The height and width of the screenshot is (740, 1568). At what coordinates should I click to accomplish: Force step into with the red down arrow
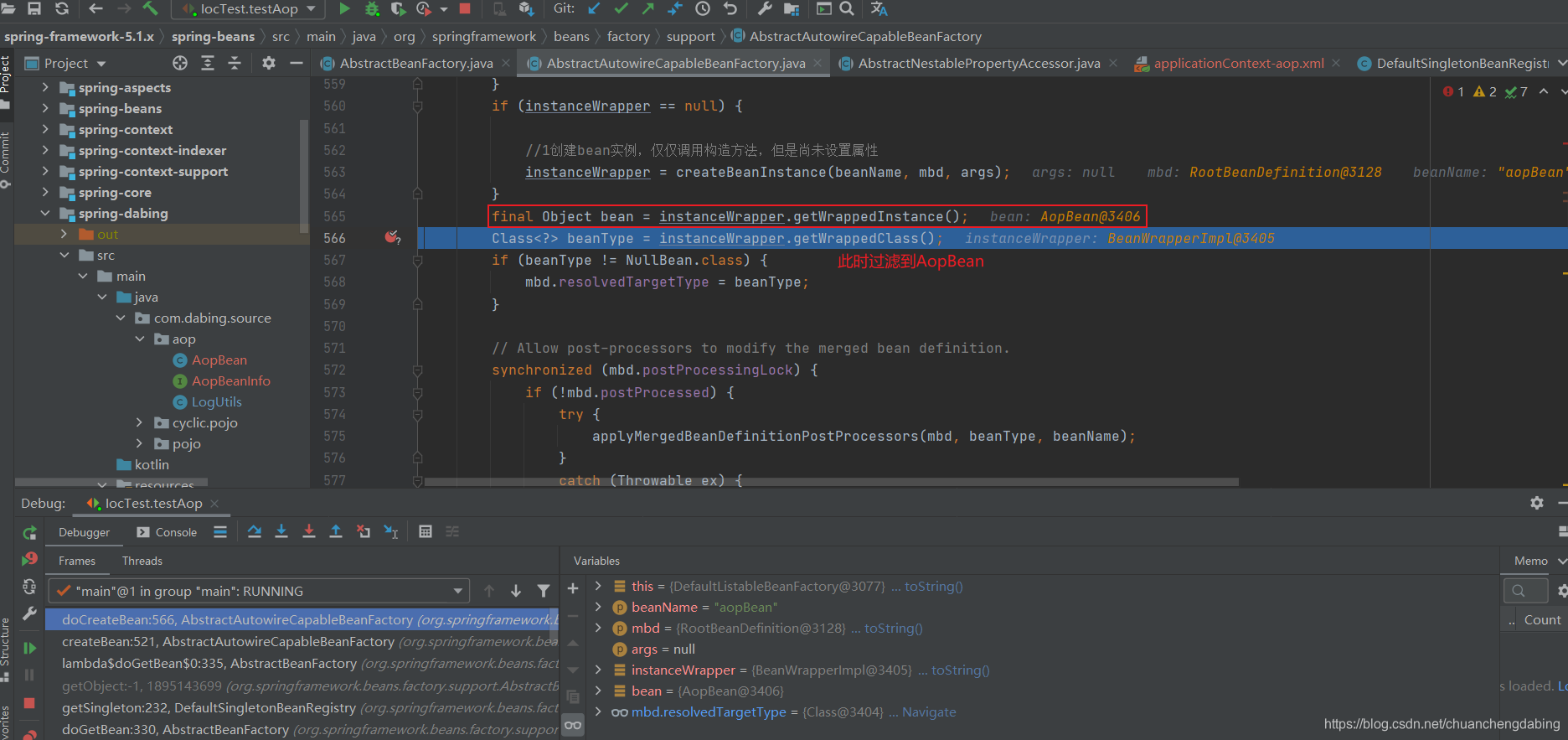click(309, 531)
